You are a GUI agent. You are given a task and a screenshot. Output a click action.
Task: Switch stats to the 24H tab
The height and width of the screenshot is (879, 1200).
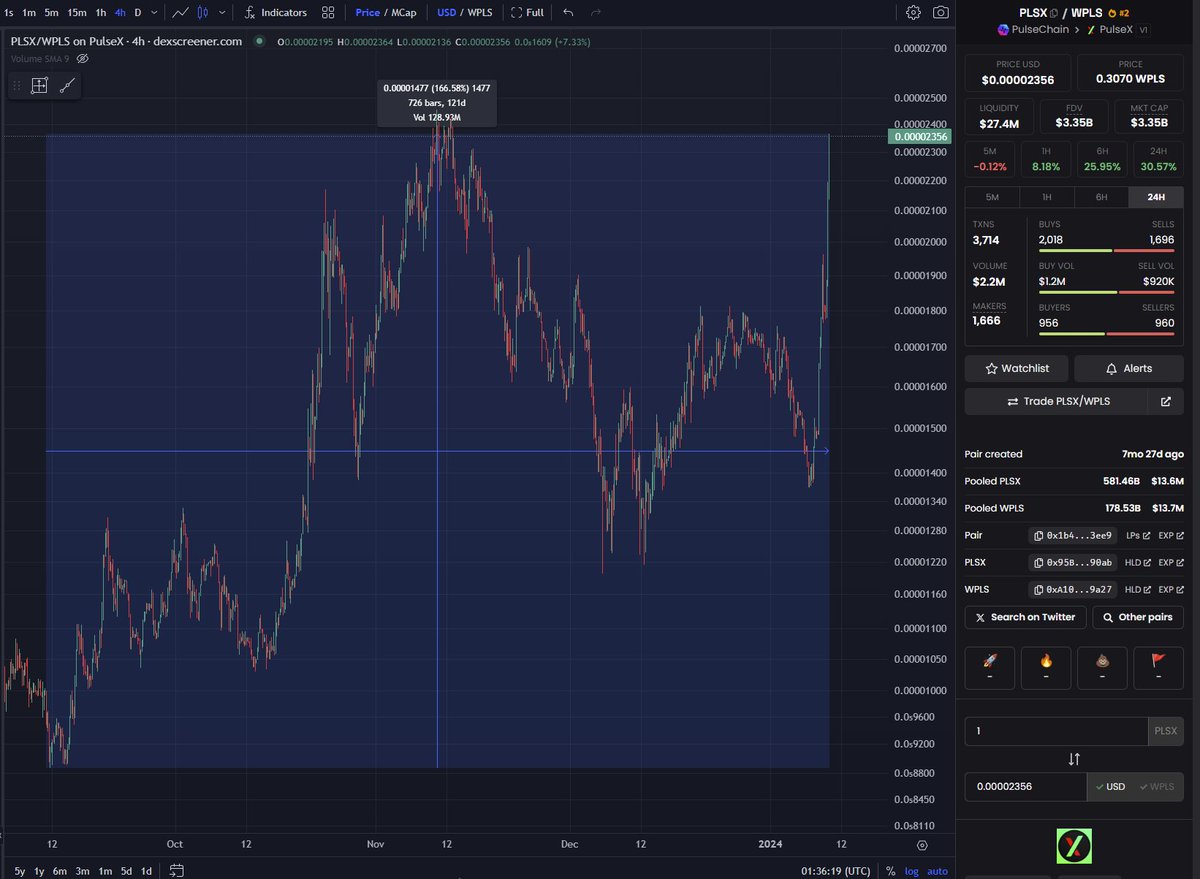click(x=1156, y=197)
